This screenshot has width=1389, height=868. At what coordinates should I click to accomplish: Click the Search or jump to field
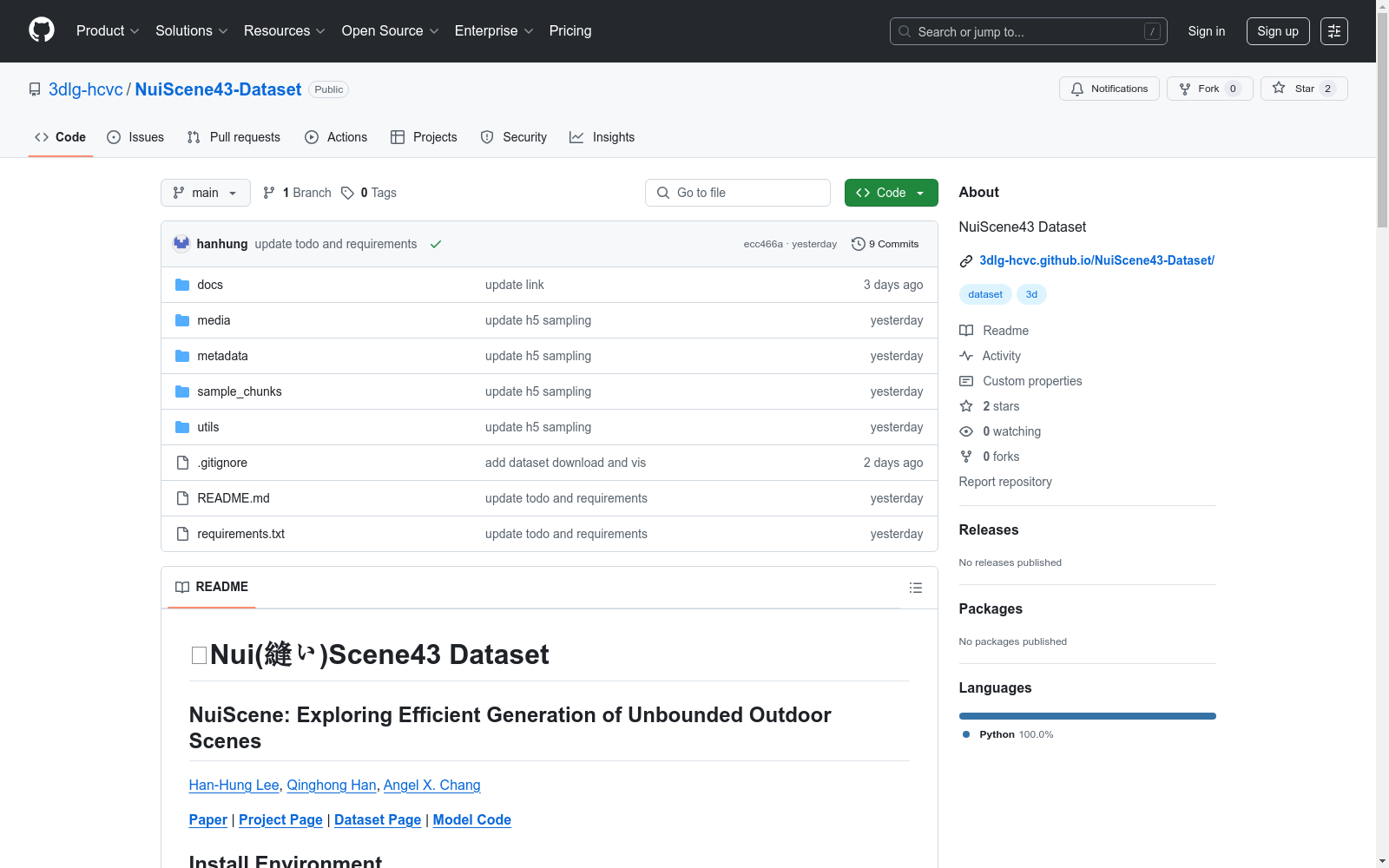coord(1029,31)
